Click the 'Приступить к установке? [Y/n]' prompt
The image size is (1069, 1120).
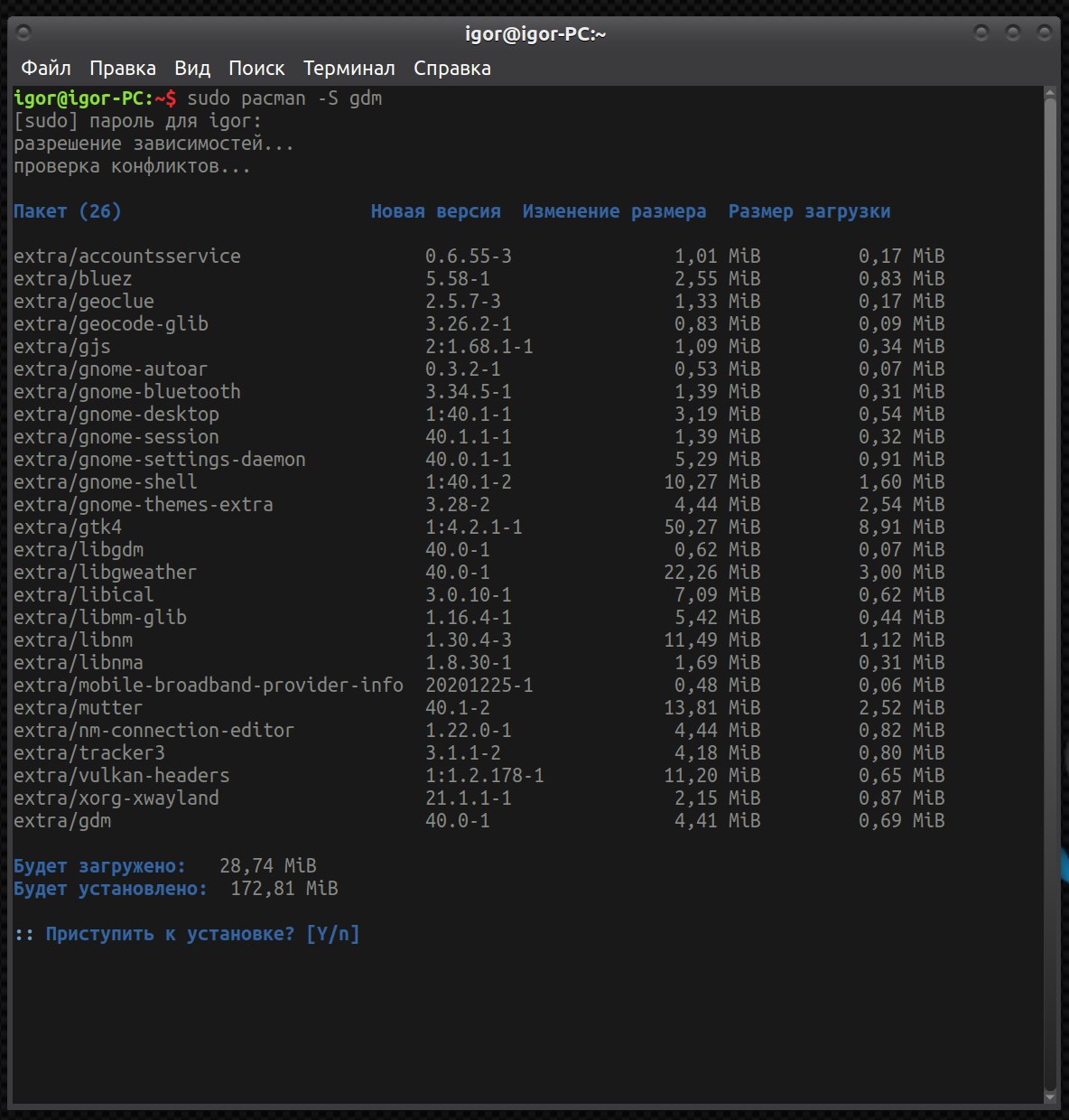pyautogui.click(x=203, y=934)
